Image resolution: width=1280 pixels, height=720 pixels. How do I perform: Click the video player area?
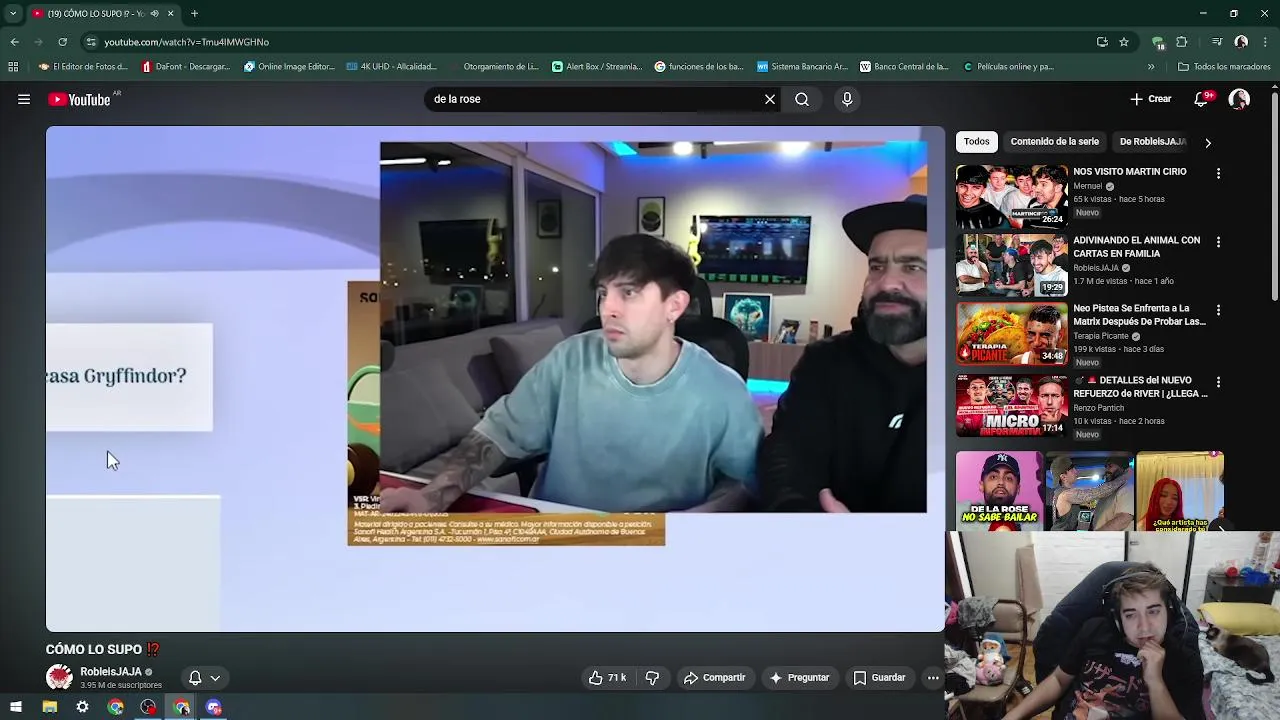tap(495, 379)
